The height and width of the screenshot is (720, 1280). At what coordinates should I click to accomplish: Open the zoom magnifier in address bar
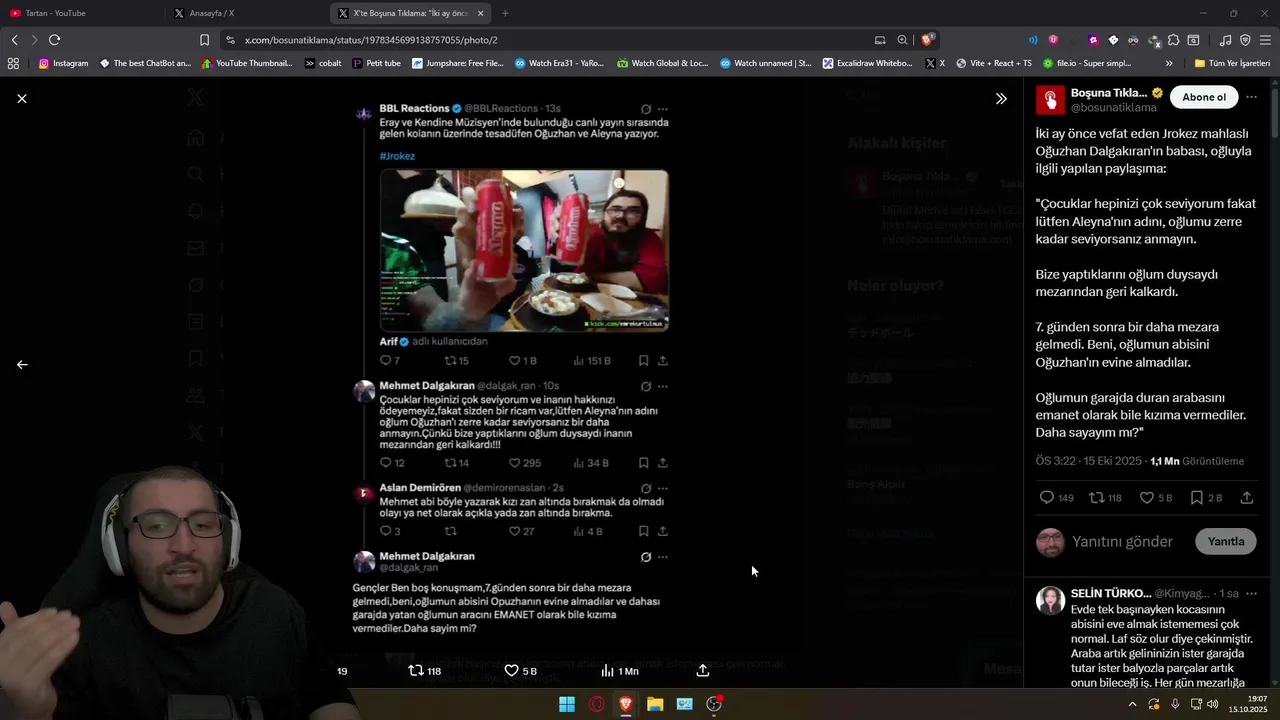coord(902,40)
